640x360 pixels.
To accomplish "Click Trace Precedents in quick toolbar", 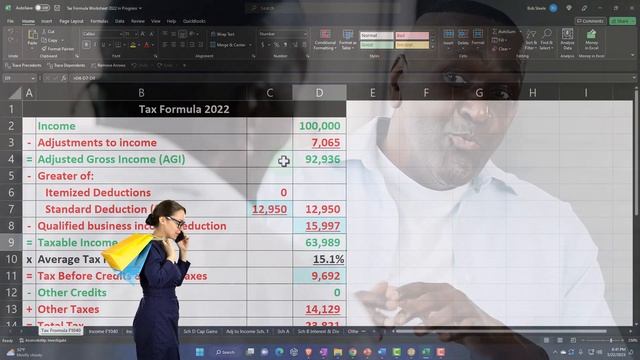I will tap(23, 65).
